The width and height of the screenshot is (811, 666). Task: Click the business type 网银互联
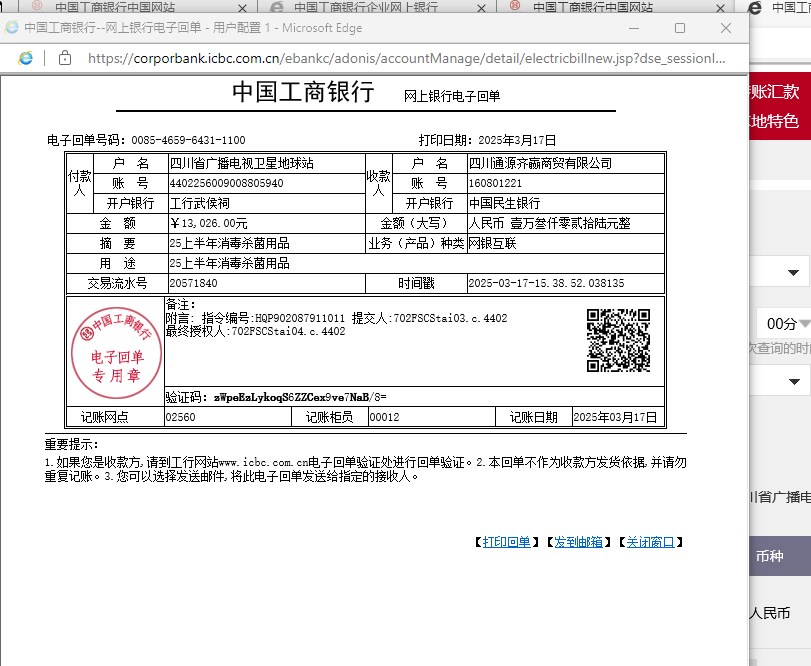click(492, 244)
